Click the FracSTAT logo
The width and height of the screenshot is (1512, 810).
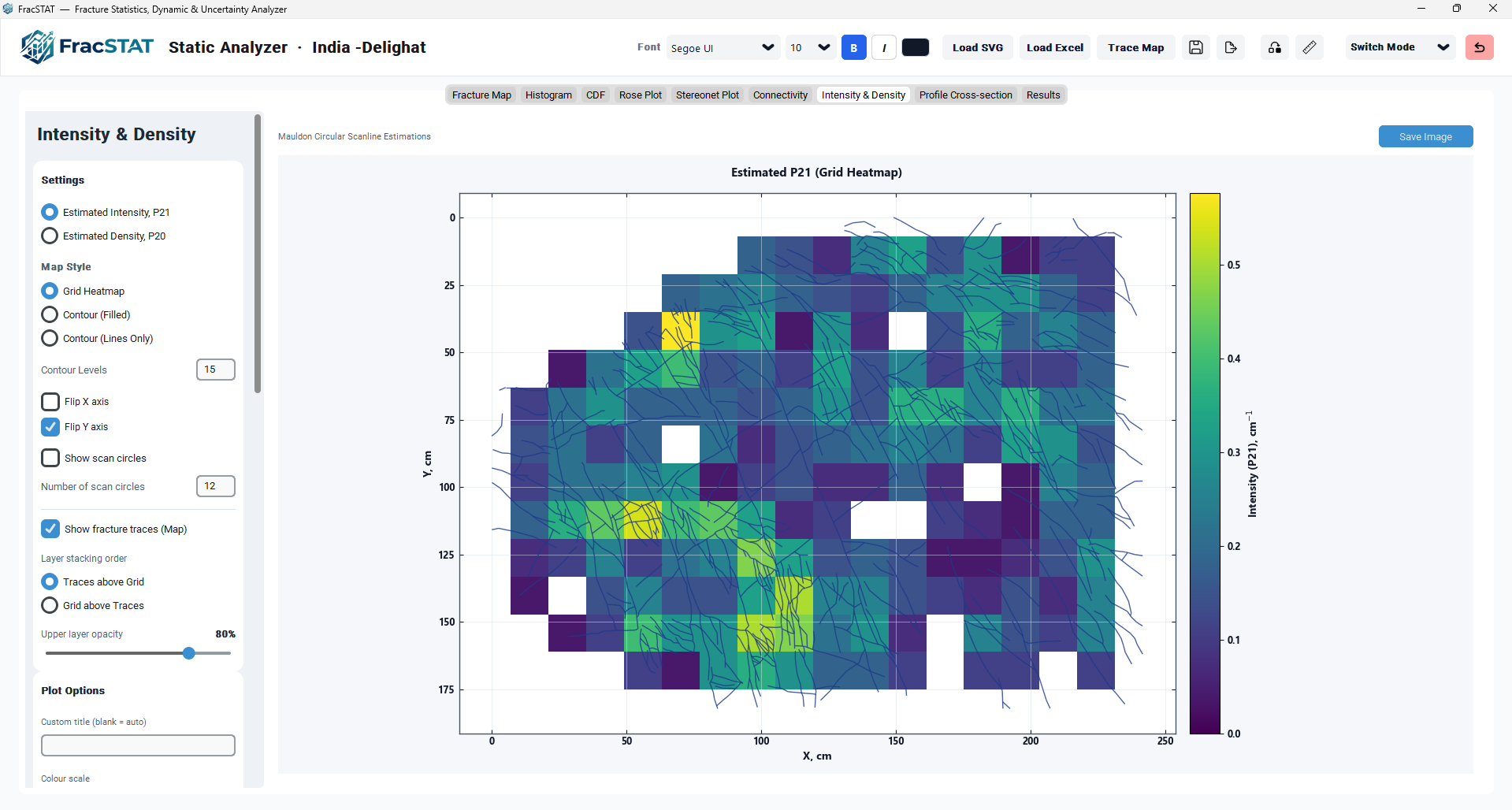(x=87, y=46)
